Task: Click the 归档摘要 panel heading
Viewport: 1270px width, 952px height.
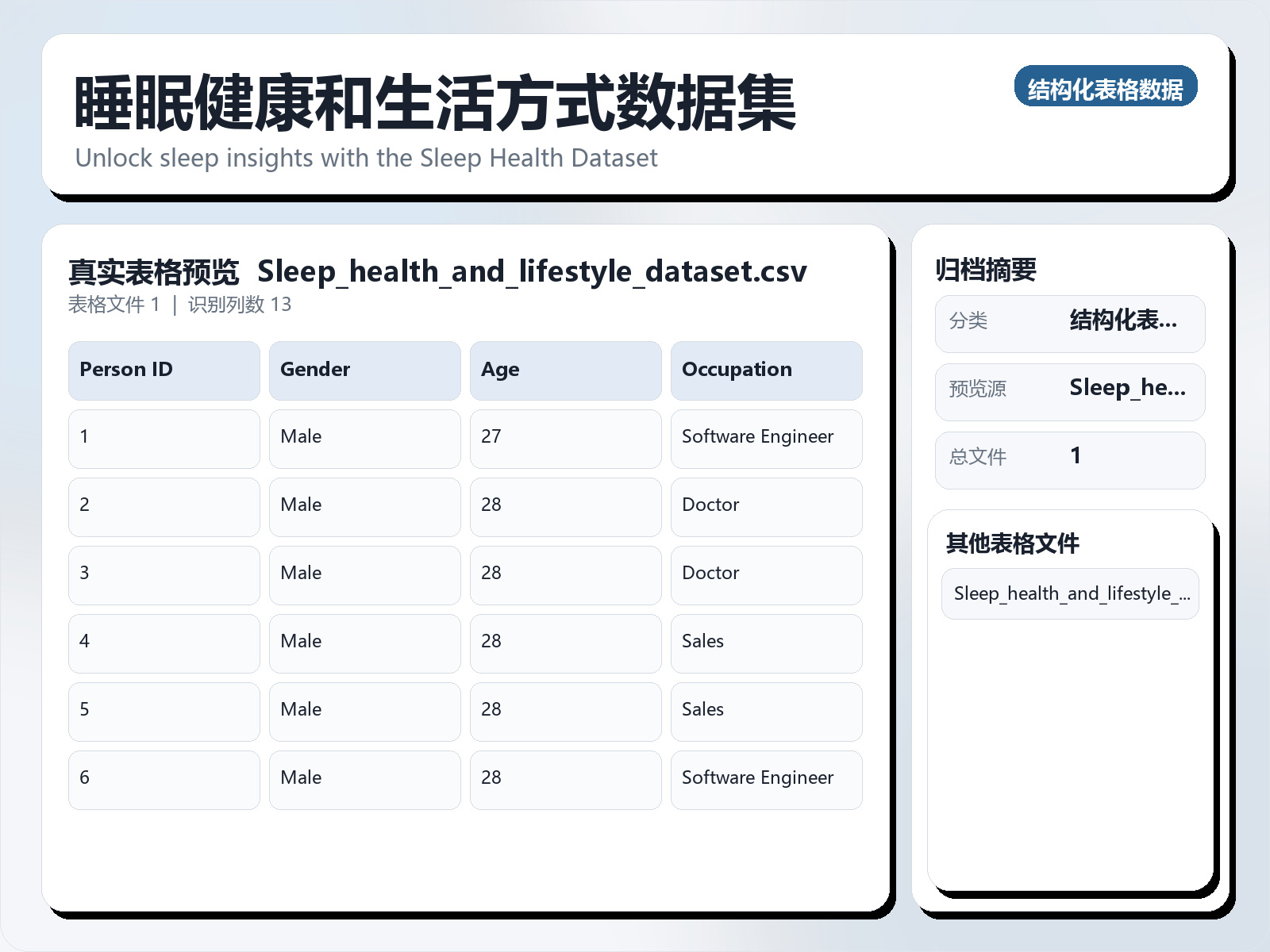Action: pyautogui.click(x=988, y=268)
